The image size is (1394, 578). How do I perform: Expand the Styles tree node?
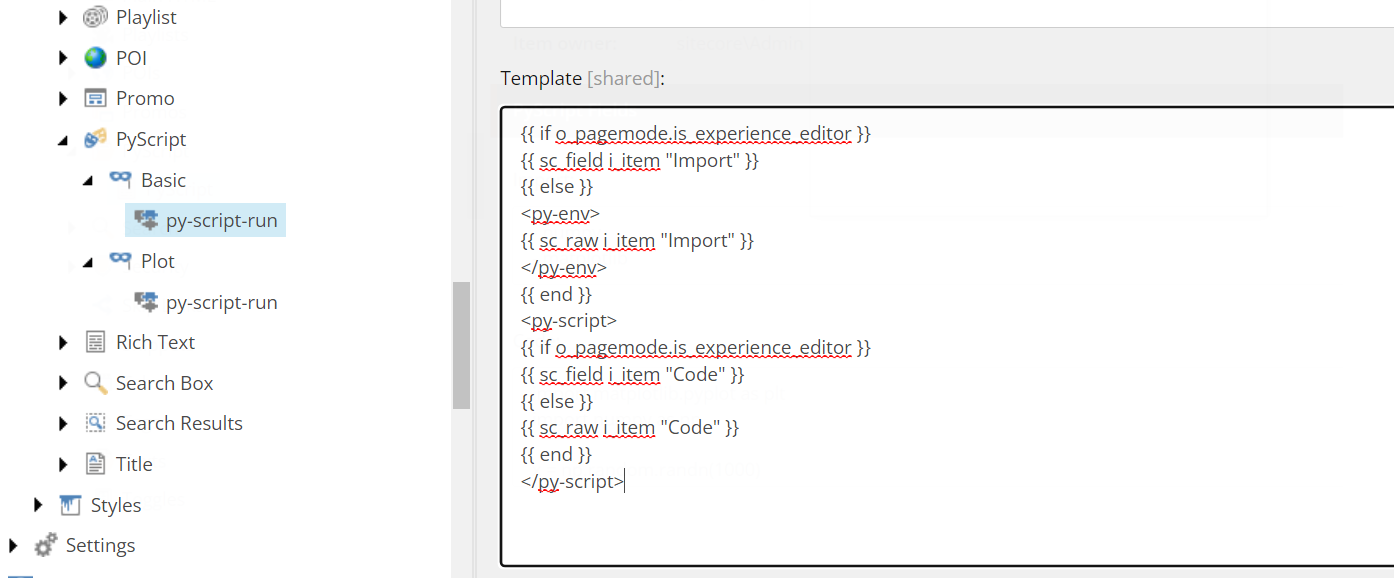tap(38, 505)
